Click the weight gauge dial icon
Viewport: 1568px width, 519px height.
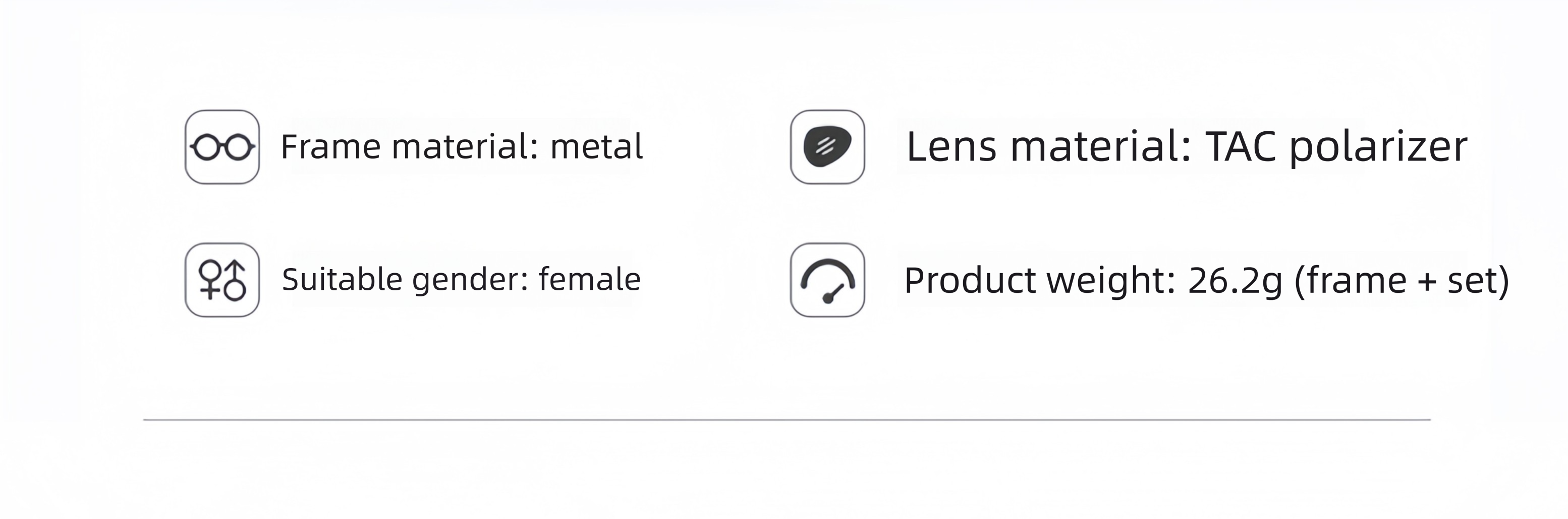click(x=827, y=280)
